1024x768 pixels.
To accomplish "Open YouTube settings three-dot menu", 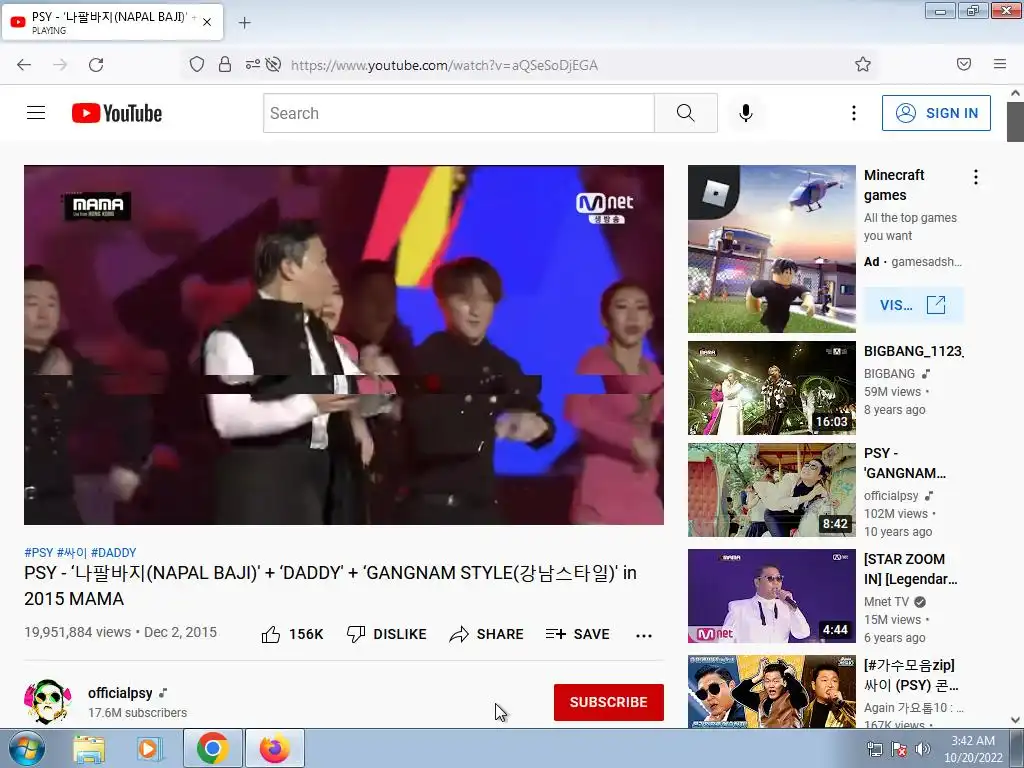I will [x=854, y=113].
